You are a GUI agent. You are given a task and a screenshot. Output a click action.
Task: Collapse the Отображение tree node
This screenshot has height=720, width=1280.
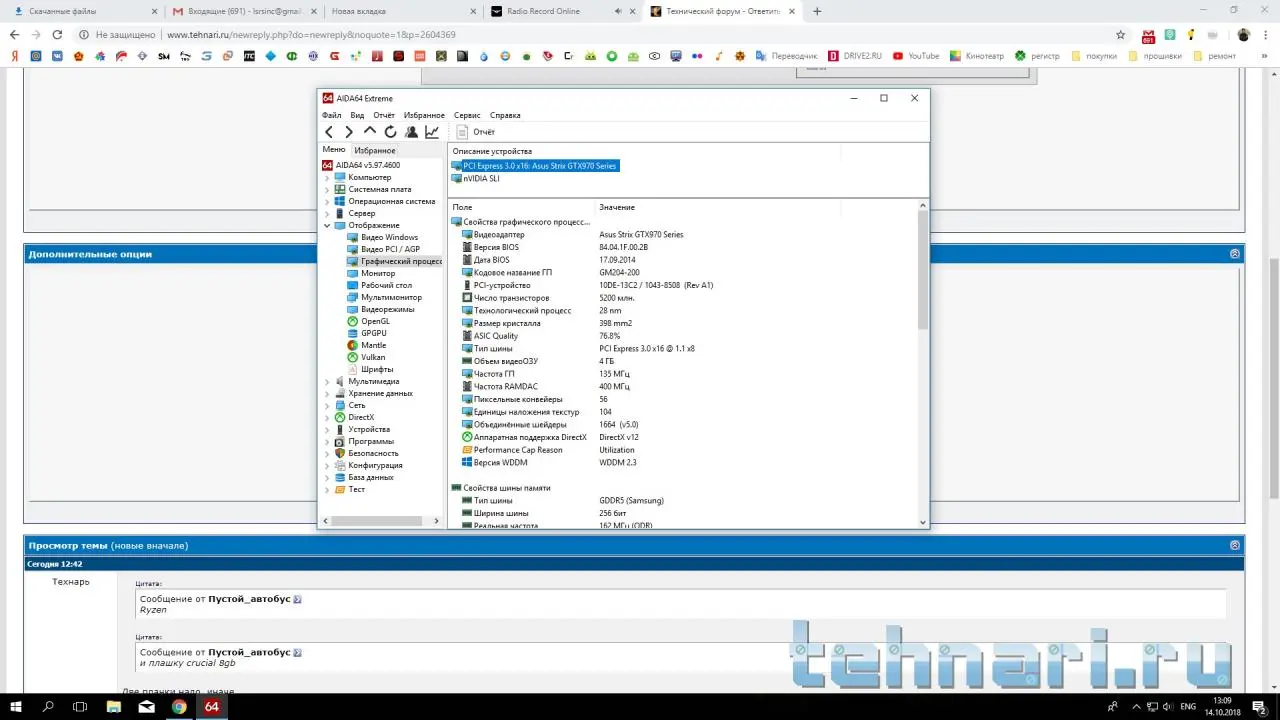327,226
